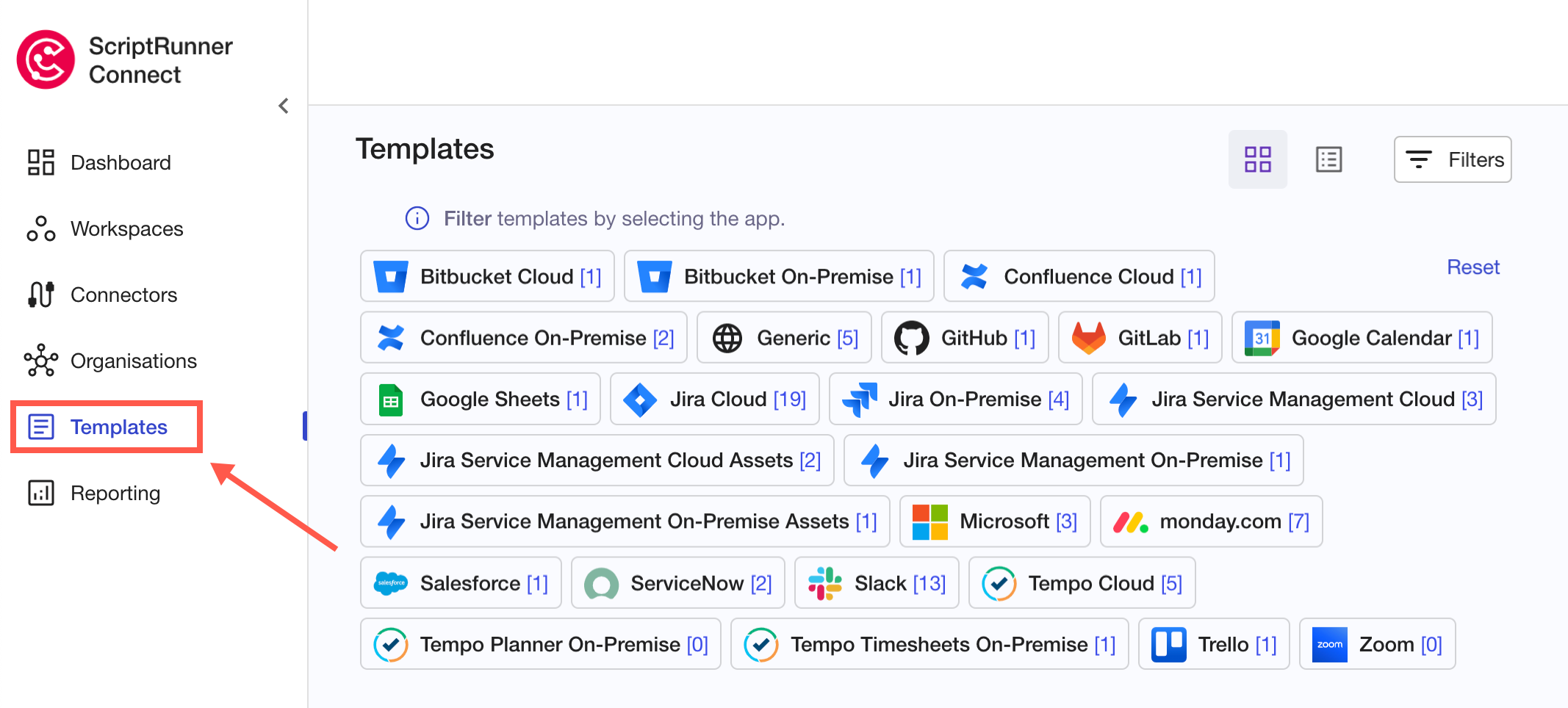Show Microsoft templates
The height and width of the screenshot is (708, 1568).
click(995, 521)
